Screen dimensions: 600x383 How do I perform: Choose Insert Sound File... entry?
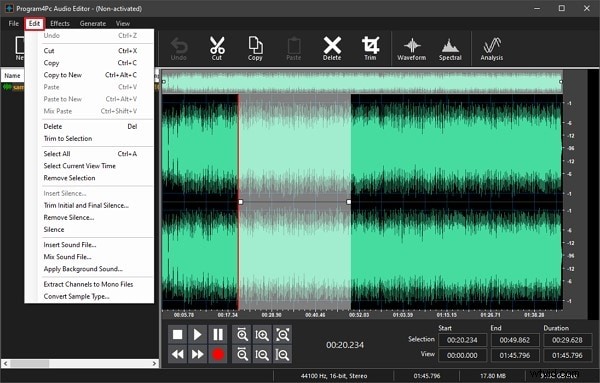tap(89, 244)
